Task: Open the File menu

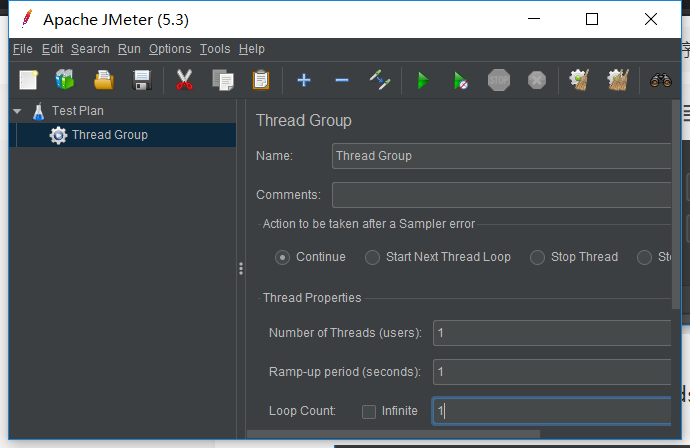Action: (x=23, y=49)
